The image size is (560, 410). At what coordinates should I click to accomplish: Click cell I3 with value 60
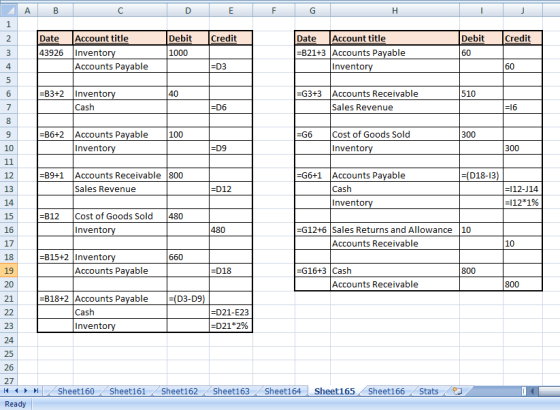(481, 53)
